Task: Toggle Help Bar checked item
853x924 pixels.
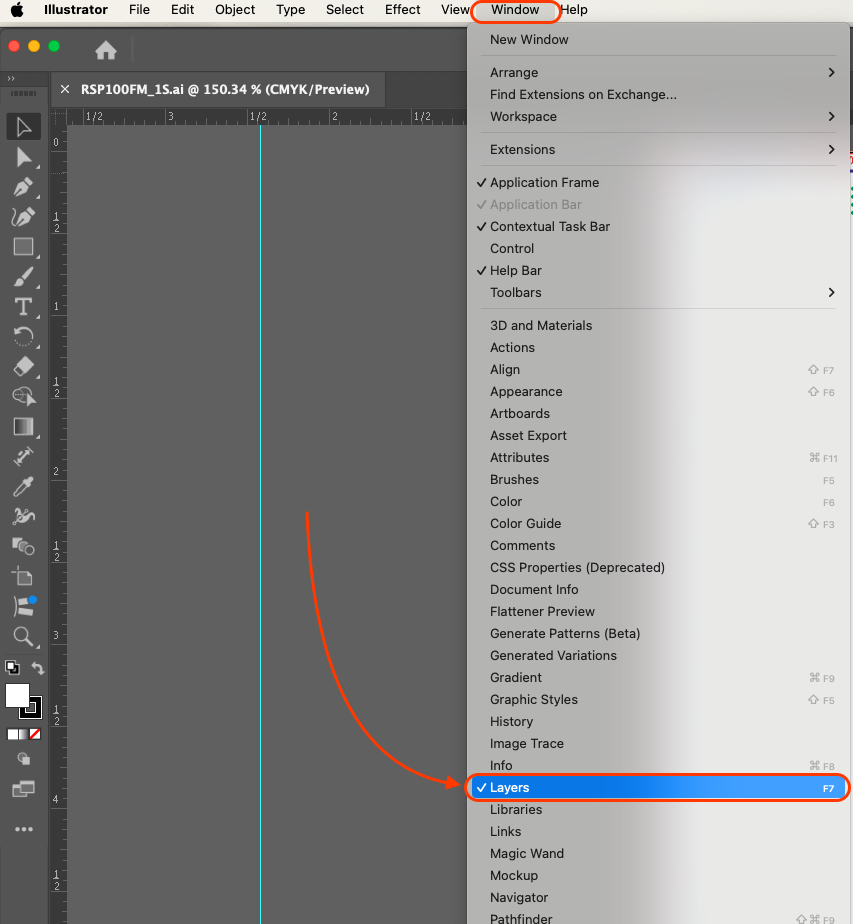Action: pyautogui.click(x=659, y=270)
